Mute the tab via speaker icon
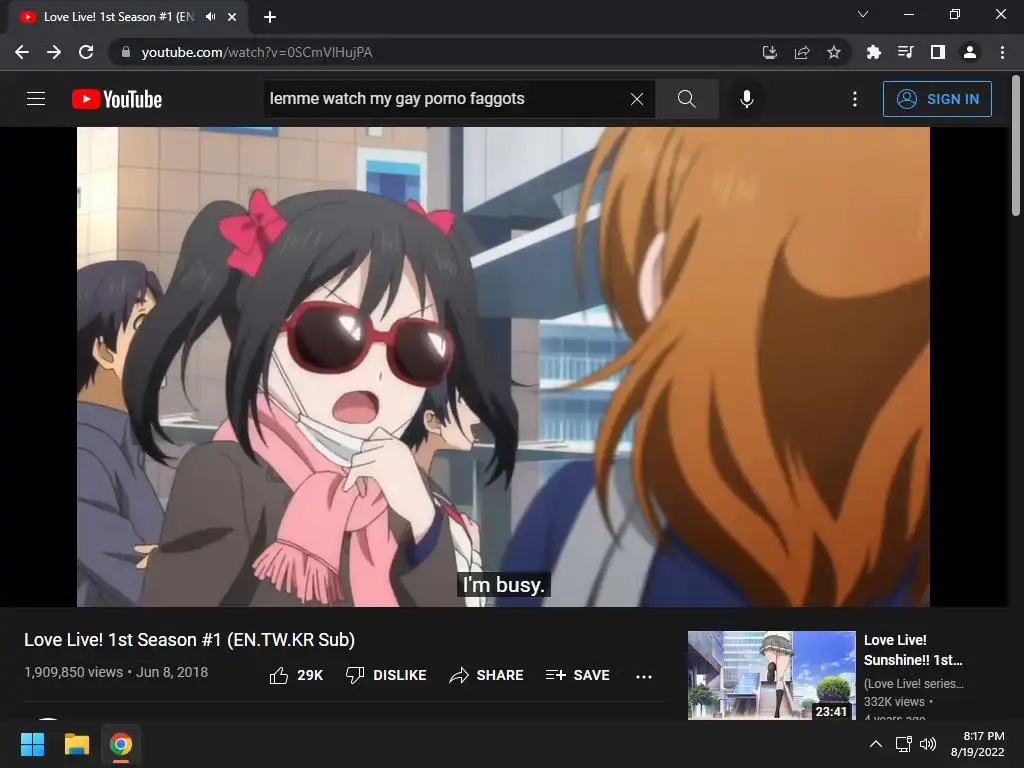This screenshot has width=1024, height=768. pos(210,17)
